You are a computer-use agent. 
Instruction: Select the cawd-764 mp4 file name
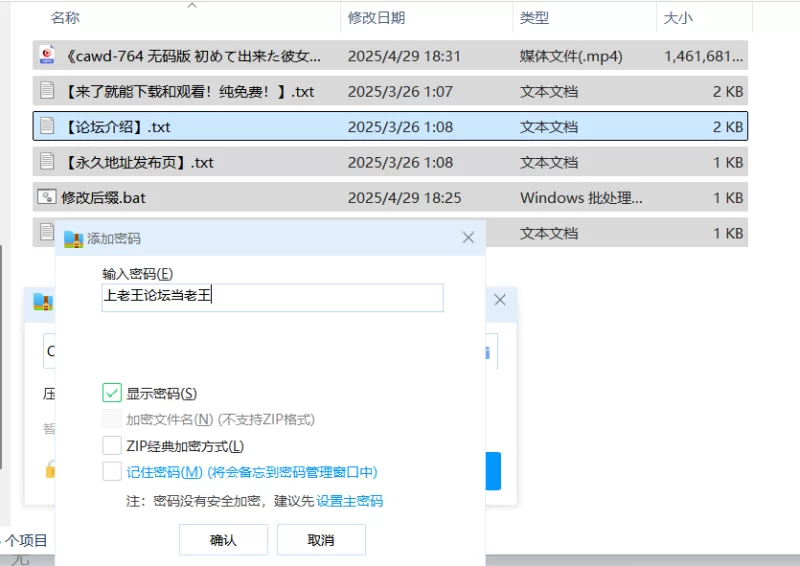[193, 56]
